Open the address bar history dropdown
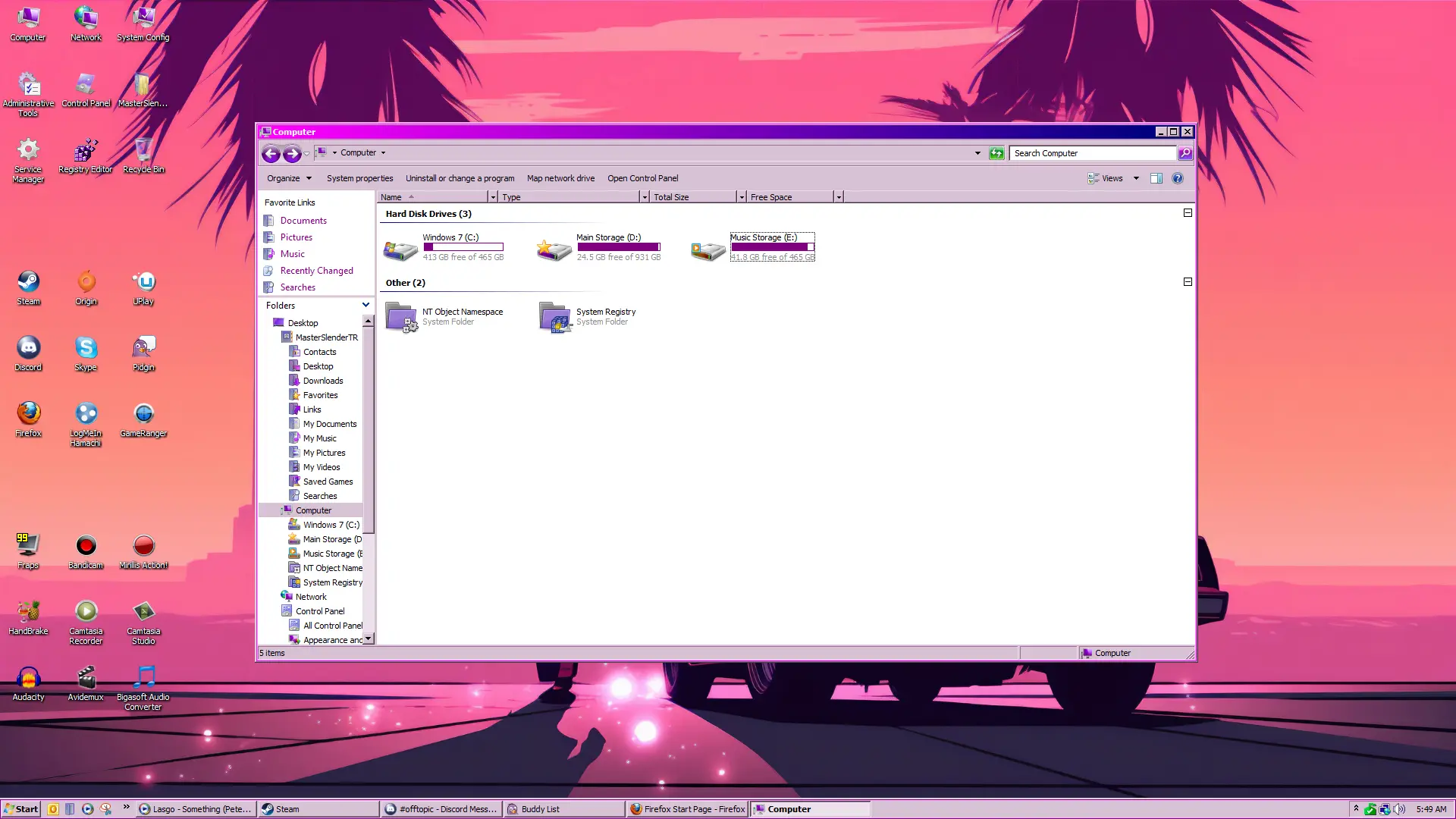 coord(977,153)
